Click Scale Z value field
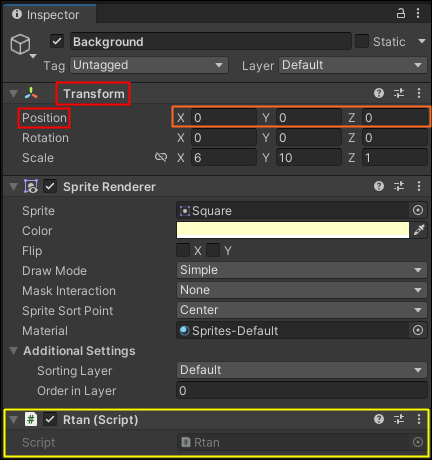Viewport: 432px width, 460px height. (395, 157)
